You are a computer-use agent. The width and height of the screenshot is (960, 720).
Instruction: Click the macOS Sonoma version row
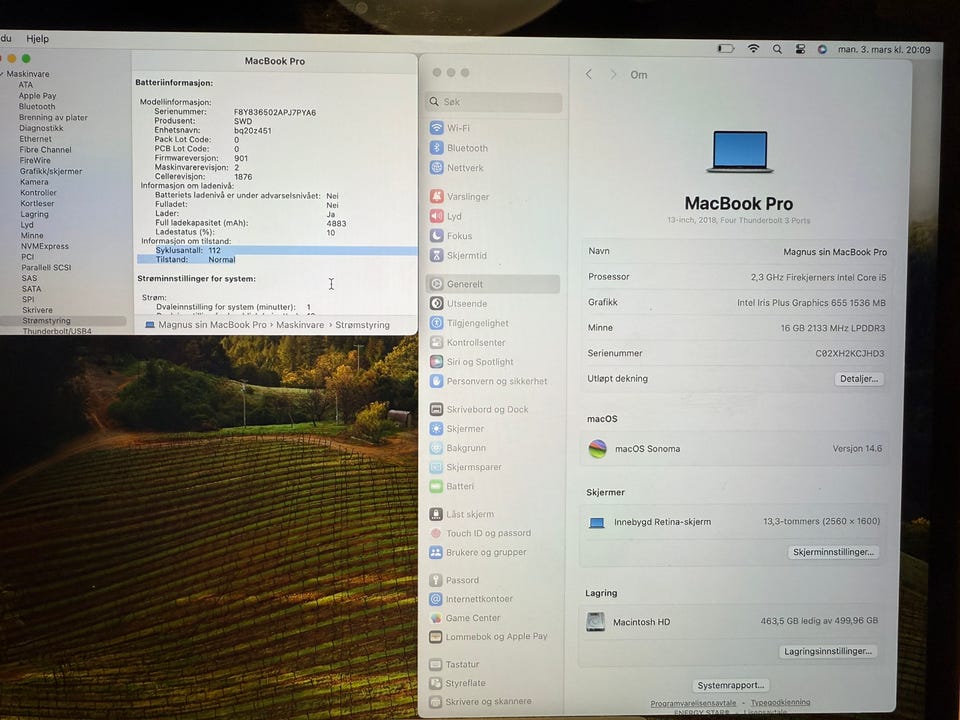coord(735,449)
